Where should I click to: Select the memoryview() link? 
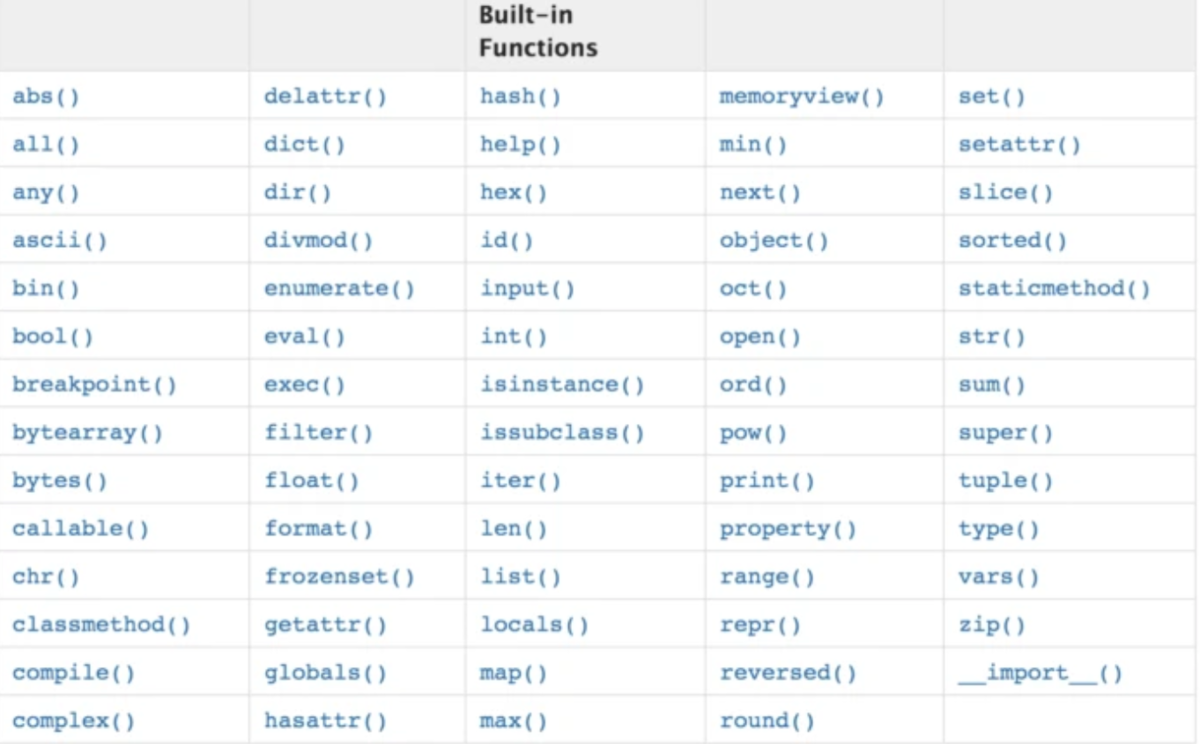[802, 97]
